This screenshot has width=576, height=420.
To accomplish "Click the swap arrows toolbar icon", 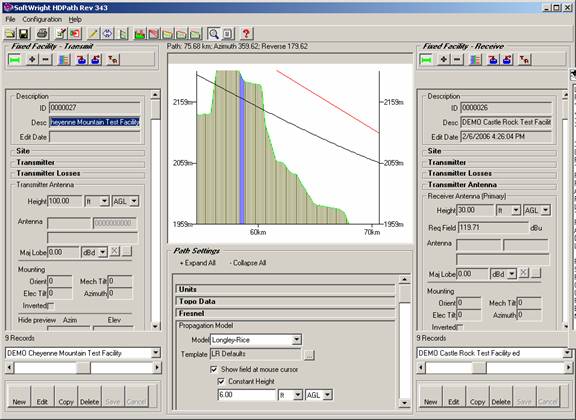I will (107, 34).
